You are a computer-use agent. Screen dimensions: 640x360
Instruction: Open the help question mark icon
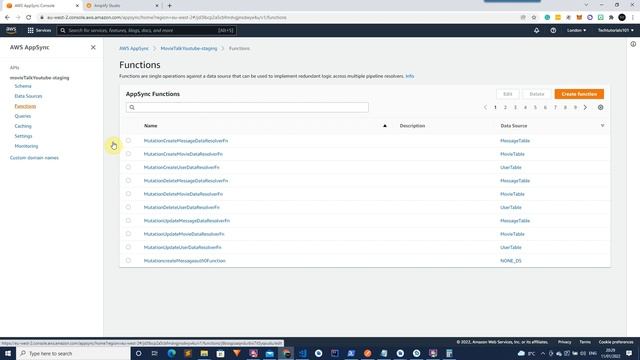(x=553, y=30)
